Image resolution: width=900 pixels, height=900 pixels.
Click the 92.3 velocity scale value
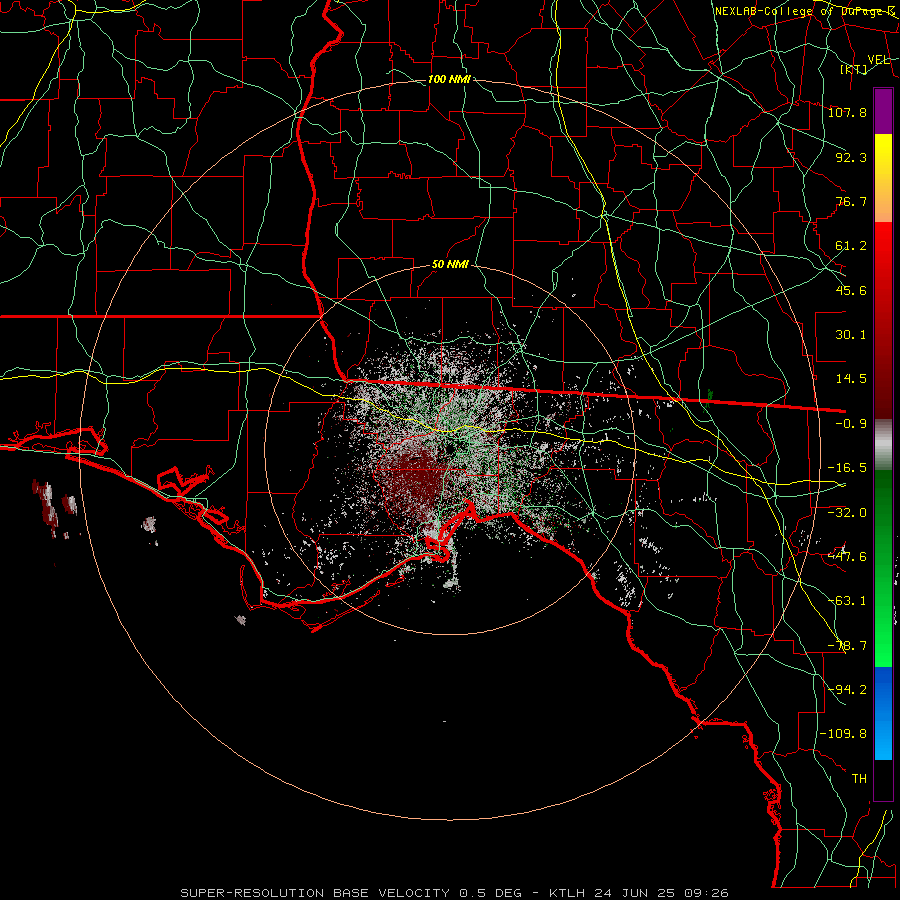[x=851, y=157]
